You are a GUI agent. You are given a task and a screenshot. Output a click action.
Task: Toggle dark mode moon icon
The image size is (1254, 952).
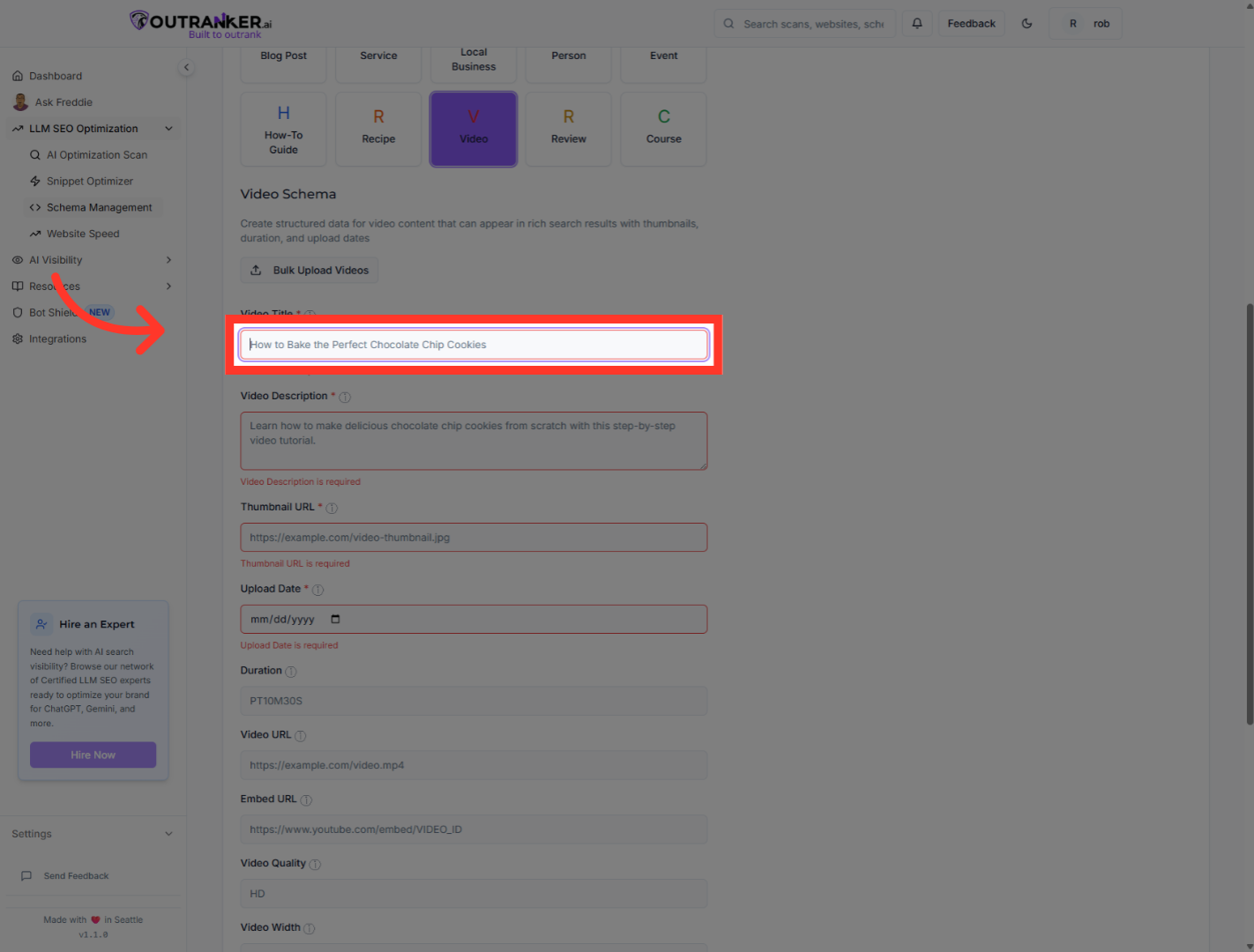(1026, 24)
